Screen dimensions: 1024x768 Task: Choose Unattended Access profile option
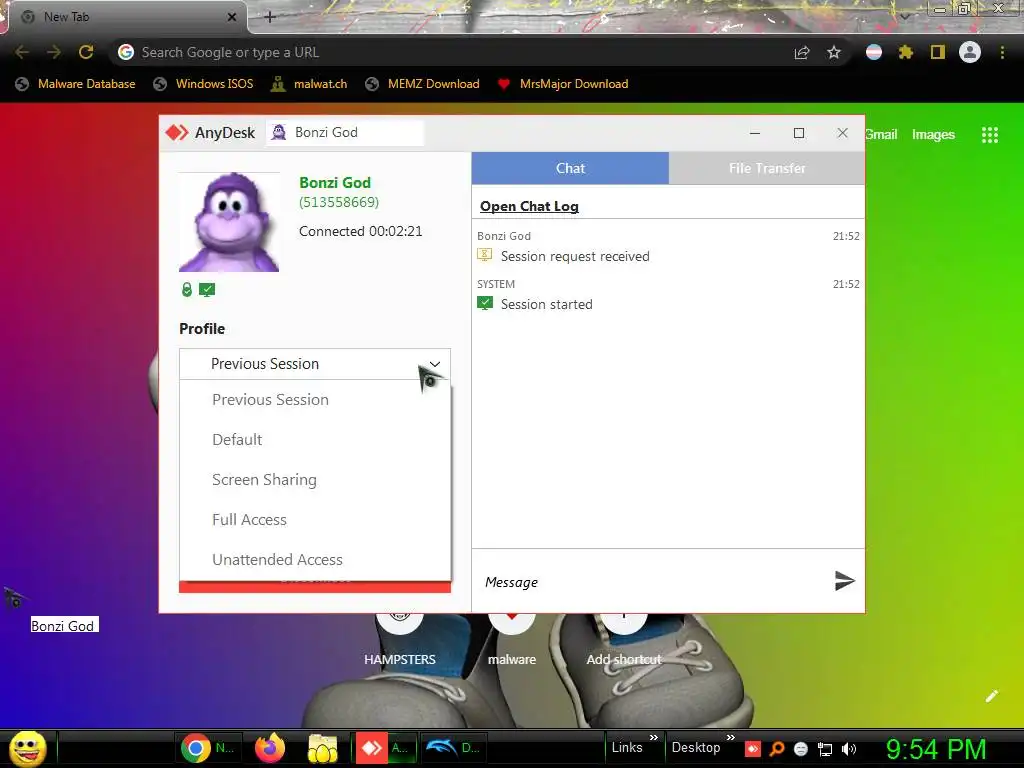(315, 559)
